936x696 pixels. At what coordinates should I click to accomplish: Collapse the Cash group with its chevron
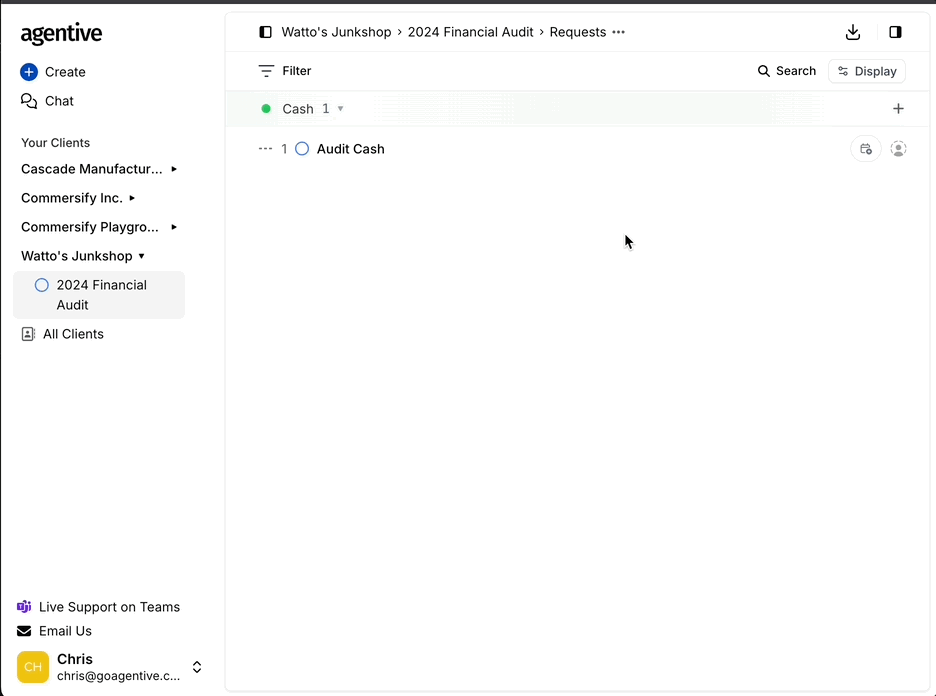point(340,108)
